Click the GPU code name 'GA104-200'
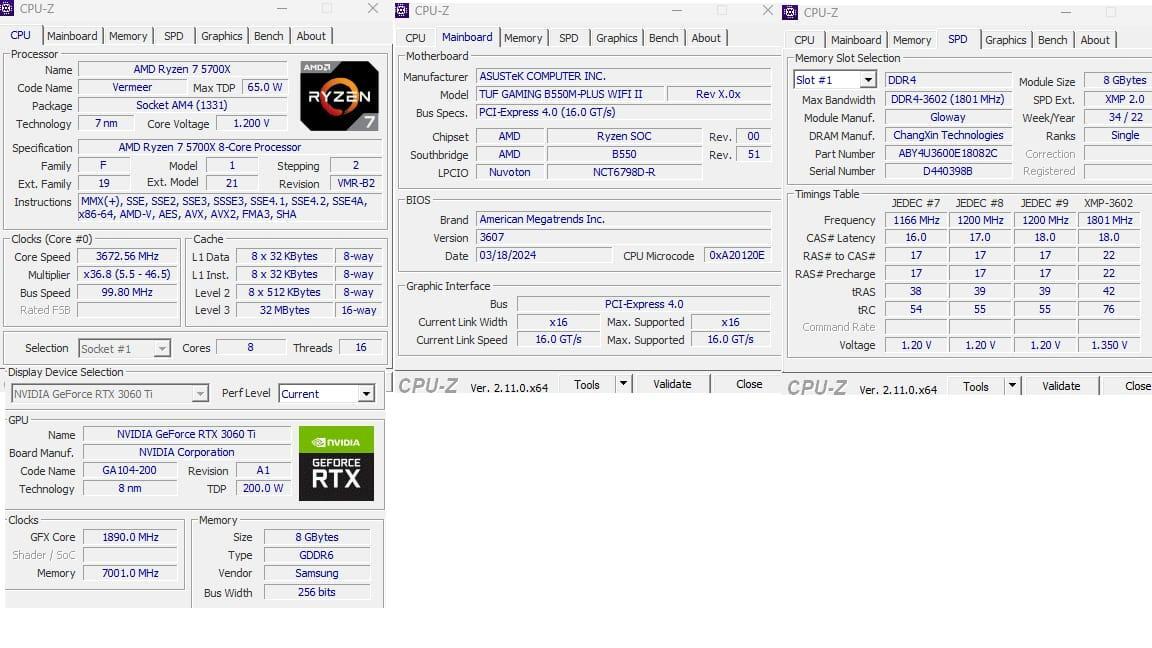Image resolution: width=1152 pixels, height=648 pixels. point(130,471)
